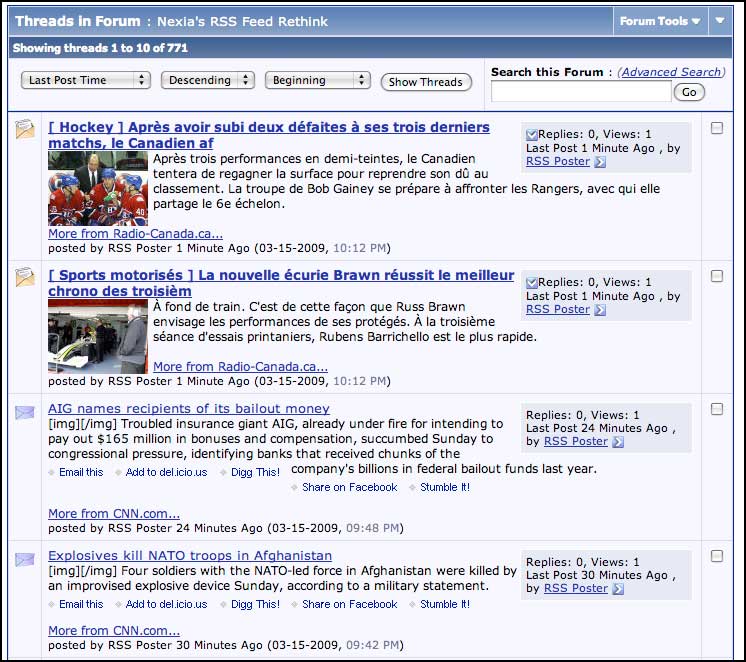
Task: Click the Sports motorisés thread folder icon
Action: (x=25, y=277)
